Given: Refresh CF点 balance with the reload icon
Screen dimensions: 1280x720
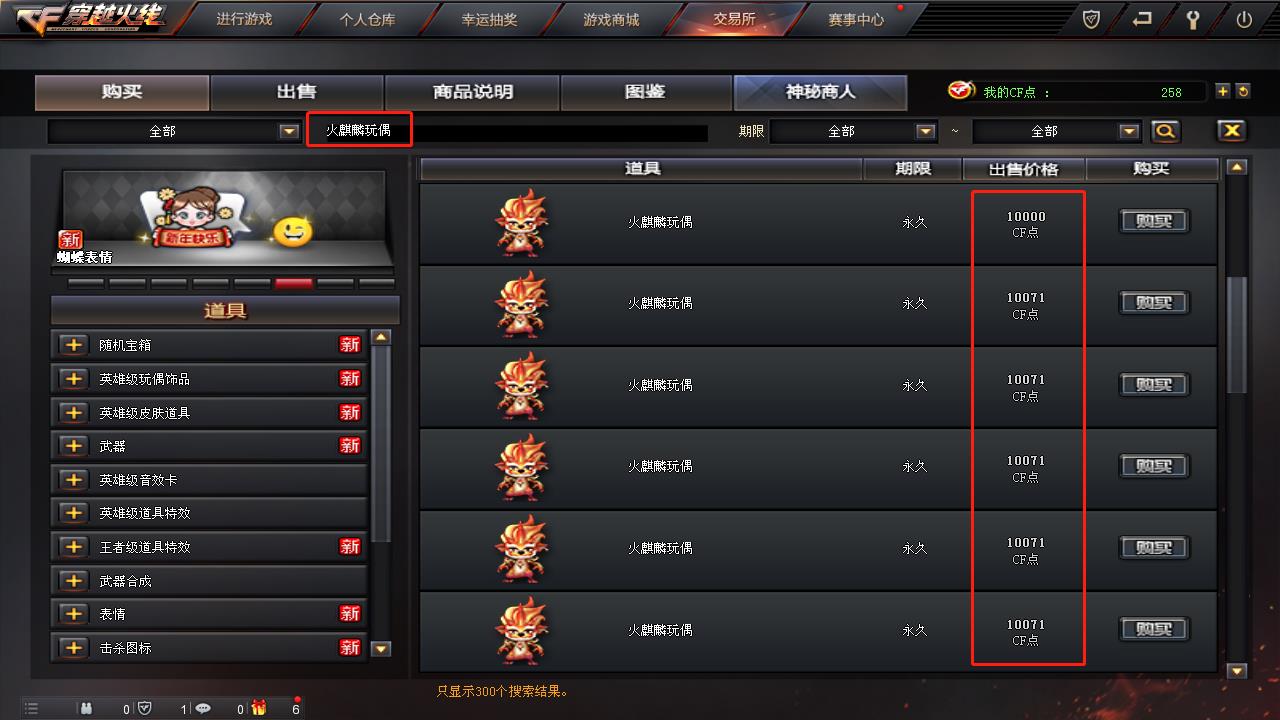Looking at the screenshot, I should pyautogui.click(x=1243, y=91).
